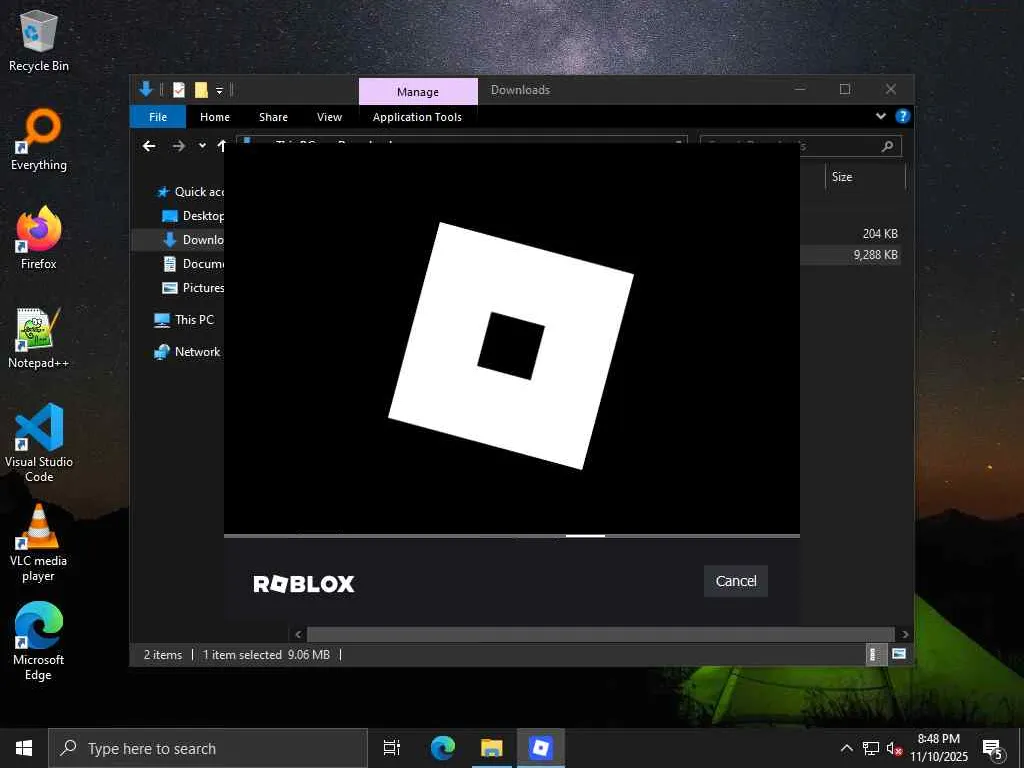The width and height of the screenshot is (1024, 768).
Task: Open recent locations dropdown in Explorer
Action: click(x=202, y=146)
